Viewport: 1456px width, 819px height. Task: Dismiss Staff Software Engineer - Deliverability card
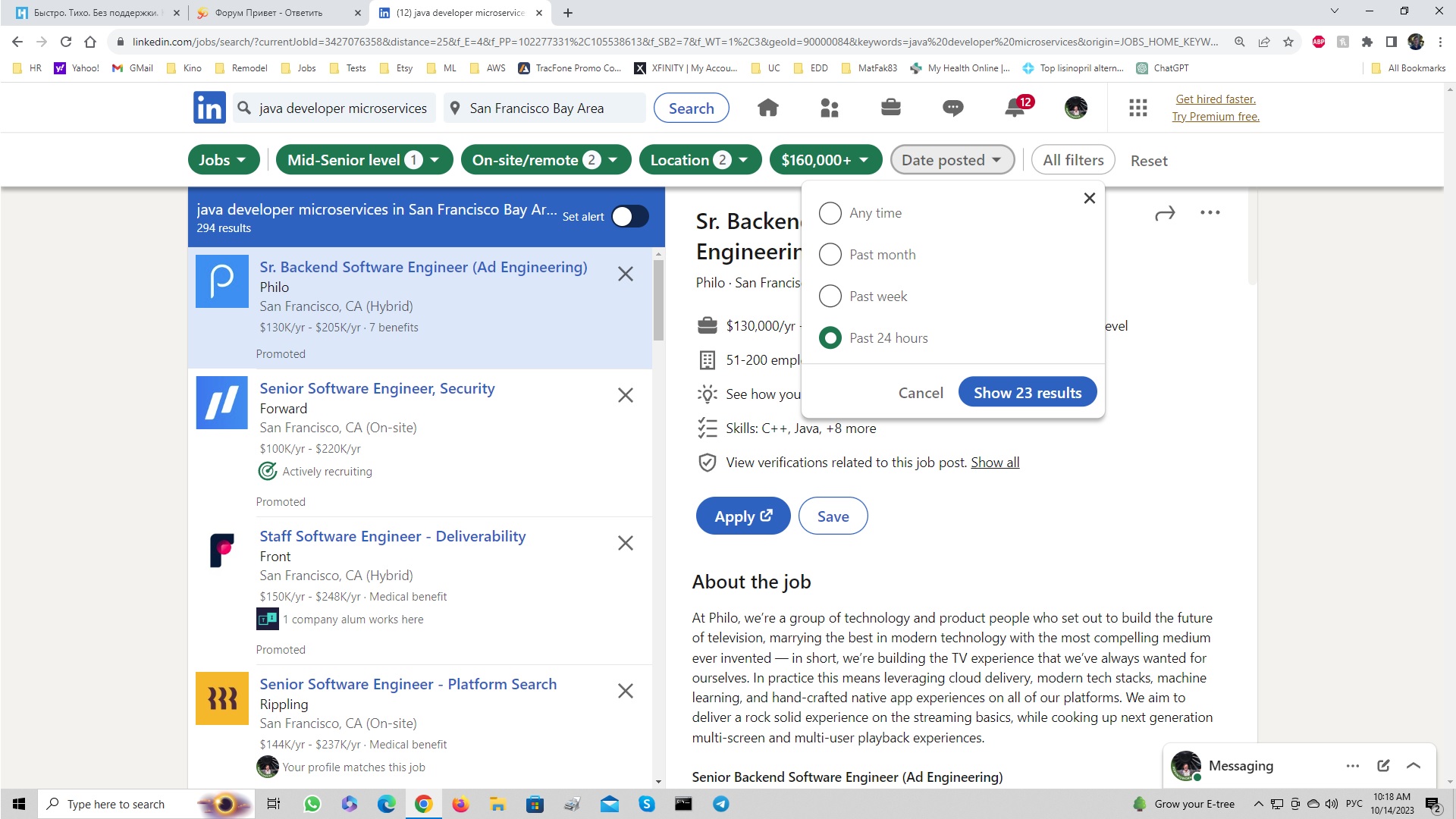point(626,543)
